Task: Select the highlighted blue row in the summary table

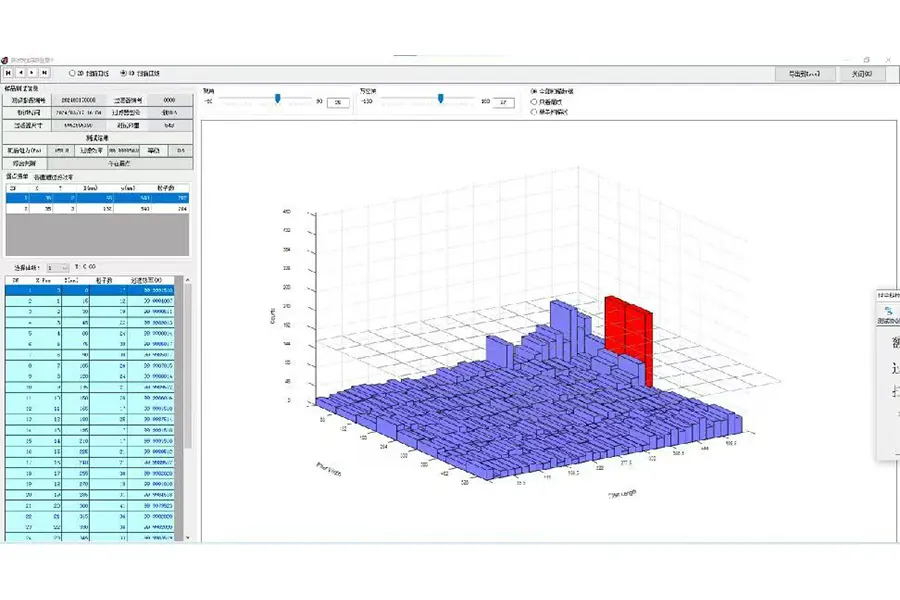Action: [x=95, y=199]
